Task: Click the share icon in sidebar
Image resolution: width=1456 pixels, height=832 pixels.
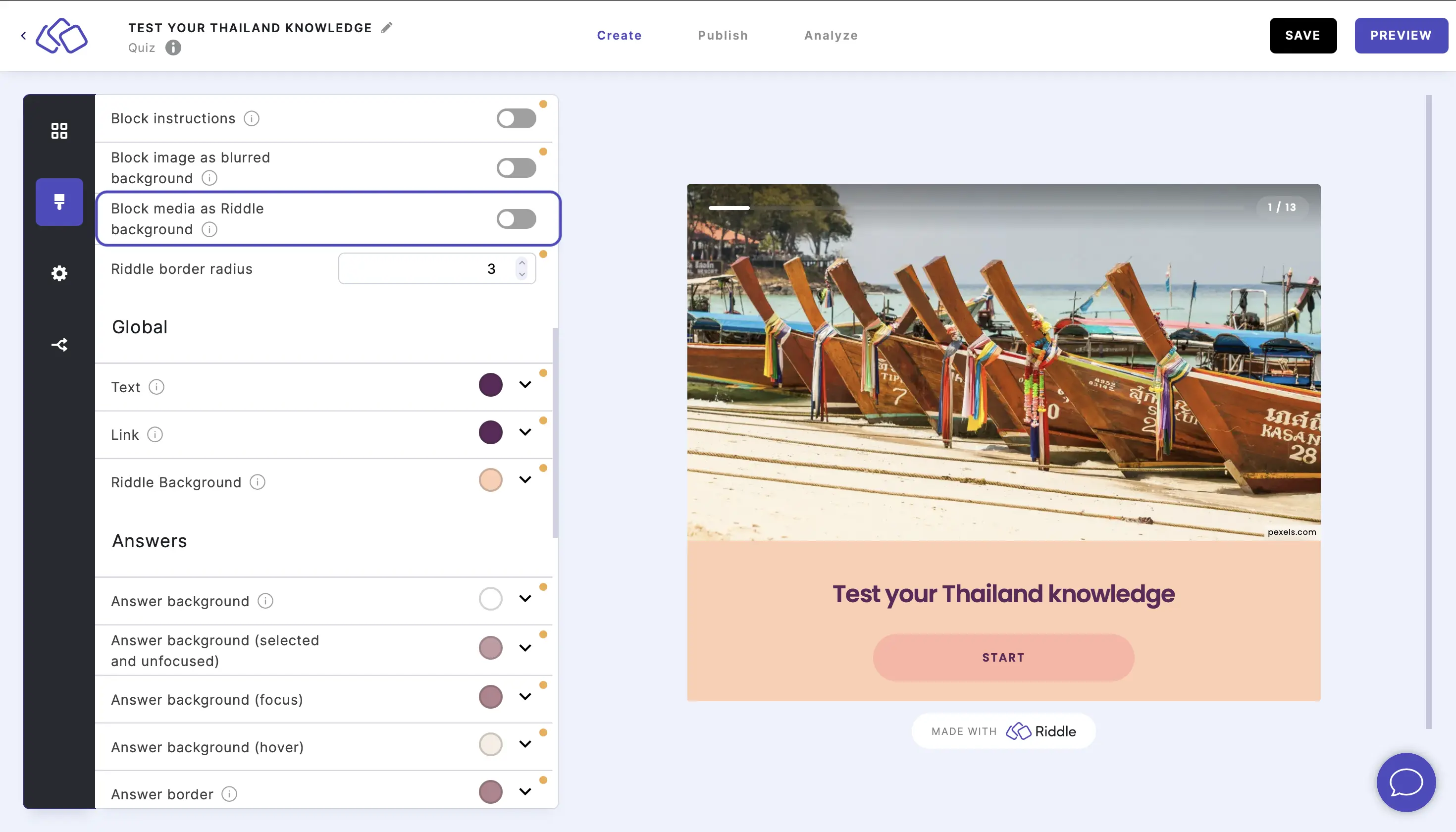Action: (59, 344)
